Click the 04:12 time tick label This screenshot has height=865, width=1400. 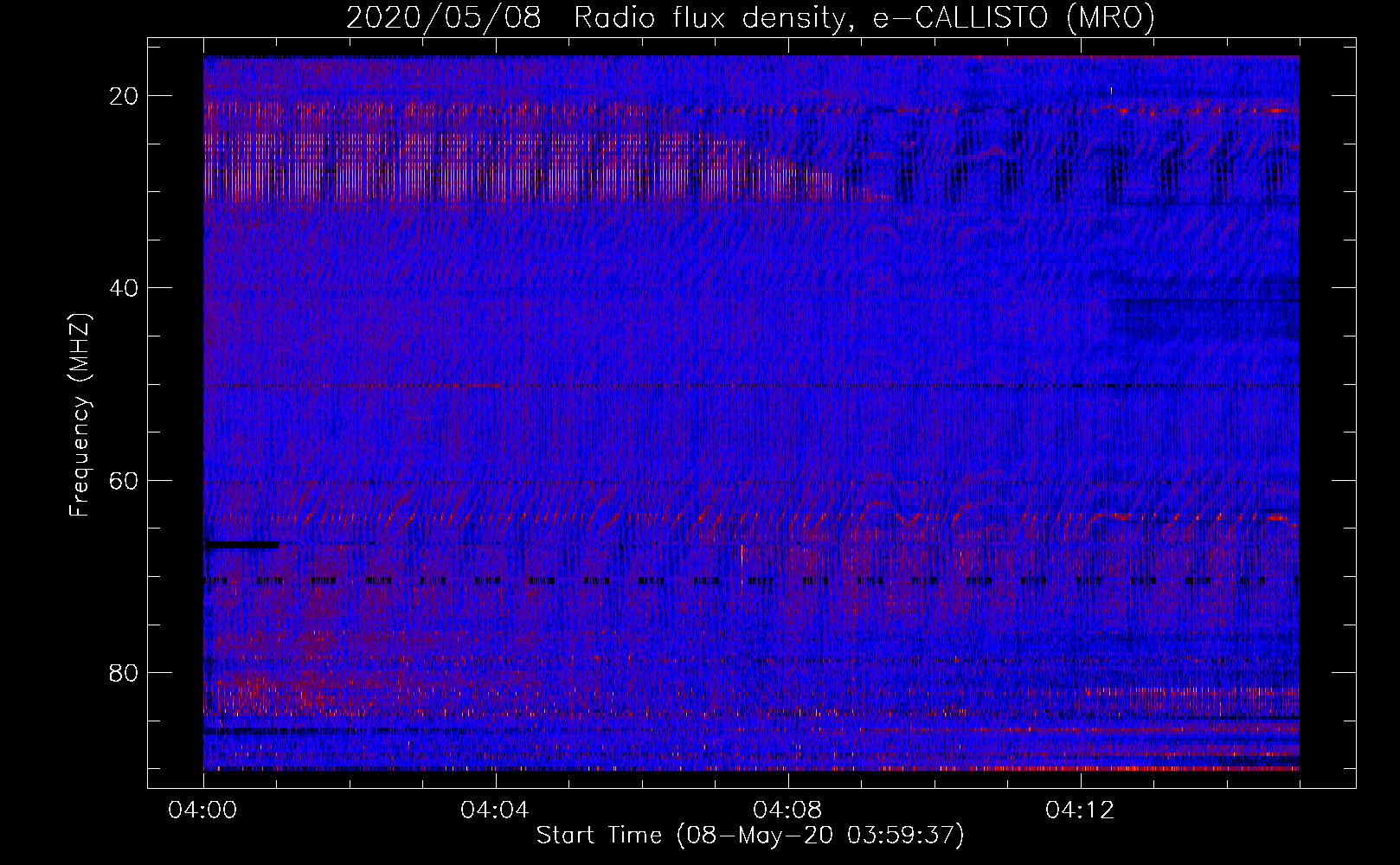pyautogui.click(x=1080, y=811)
